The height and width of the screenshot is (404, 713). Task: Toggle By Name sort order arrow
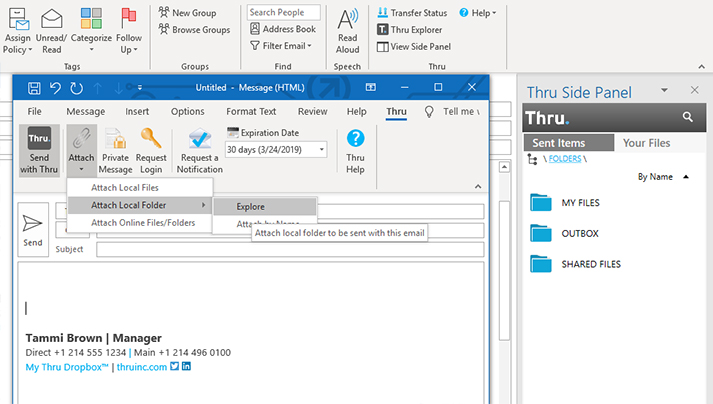pyautogui.click(x=686, y=177)
